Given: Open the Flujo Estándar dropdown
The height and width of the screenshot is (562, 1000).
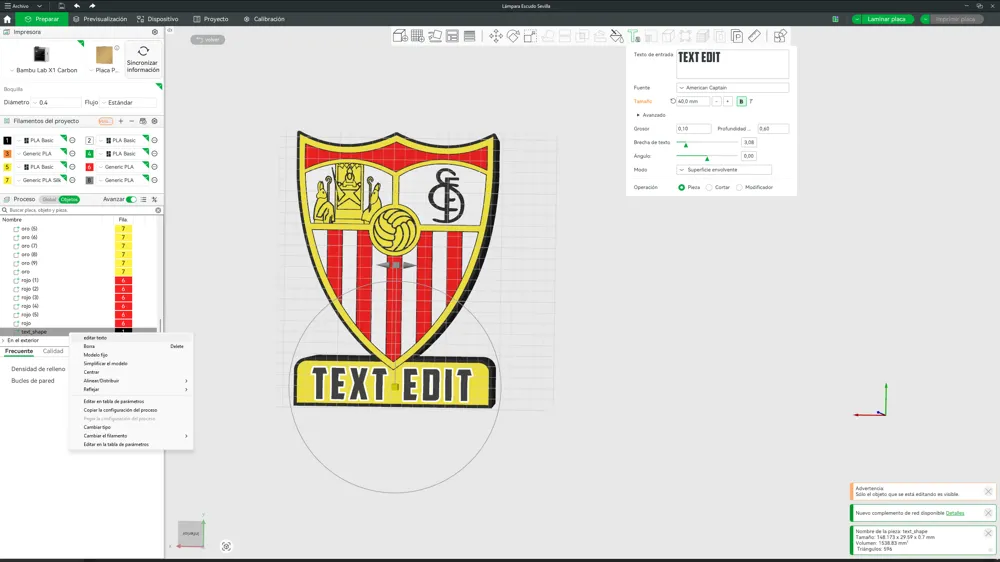Looking at the screenshot, I should point(129,103).
